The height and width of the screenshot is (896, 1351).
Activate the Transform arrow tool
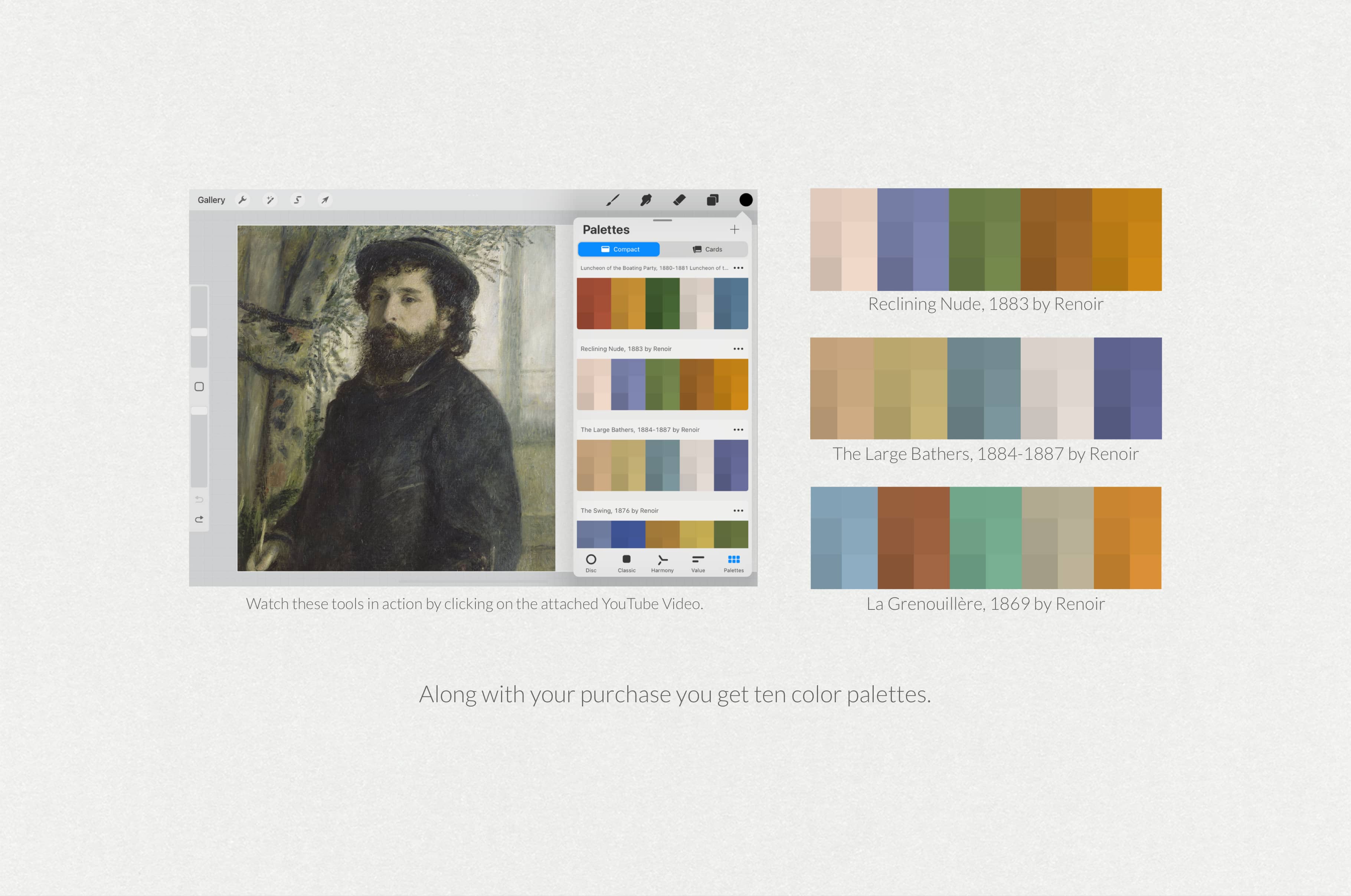pyautogui.click(x=324, y=200)
